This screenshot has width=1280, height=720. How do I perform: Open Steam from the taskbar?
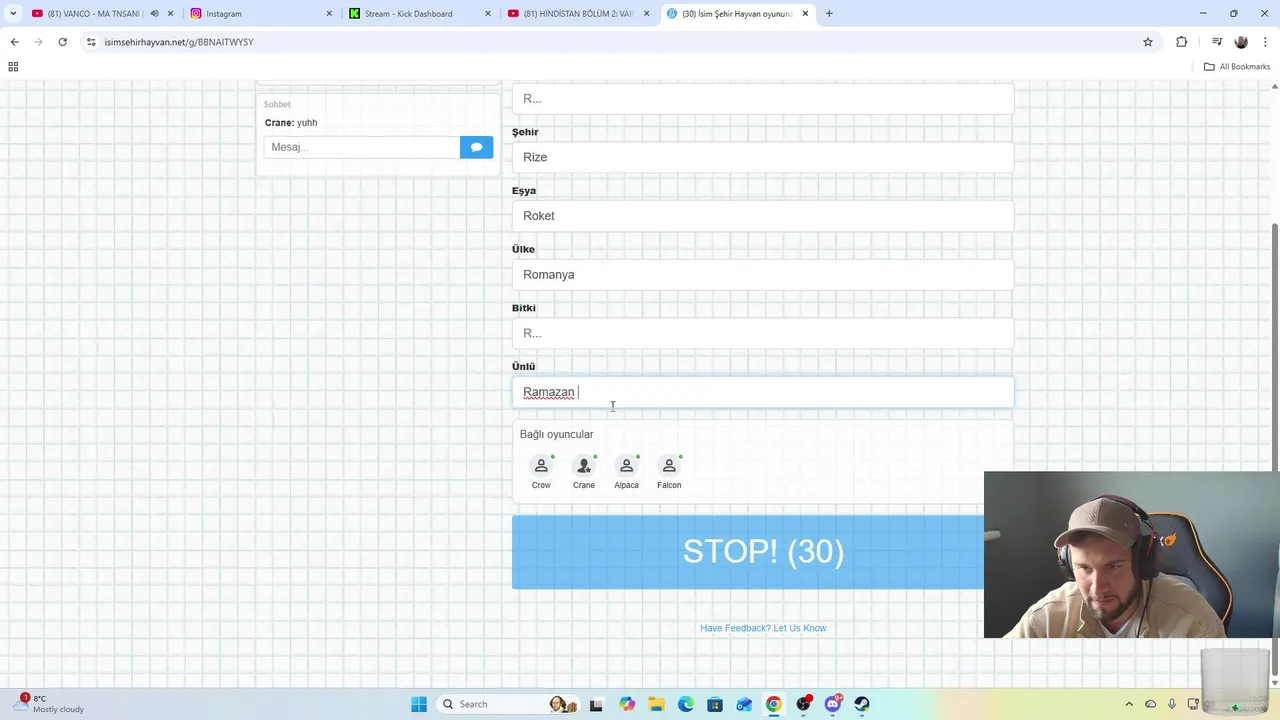pyautogui.click(x=862, y=704)
